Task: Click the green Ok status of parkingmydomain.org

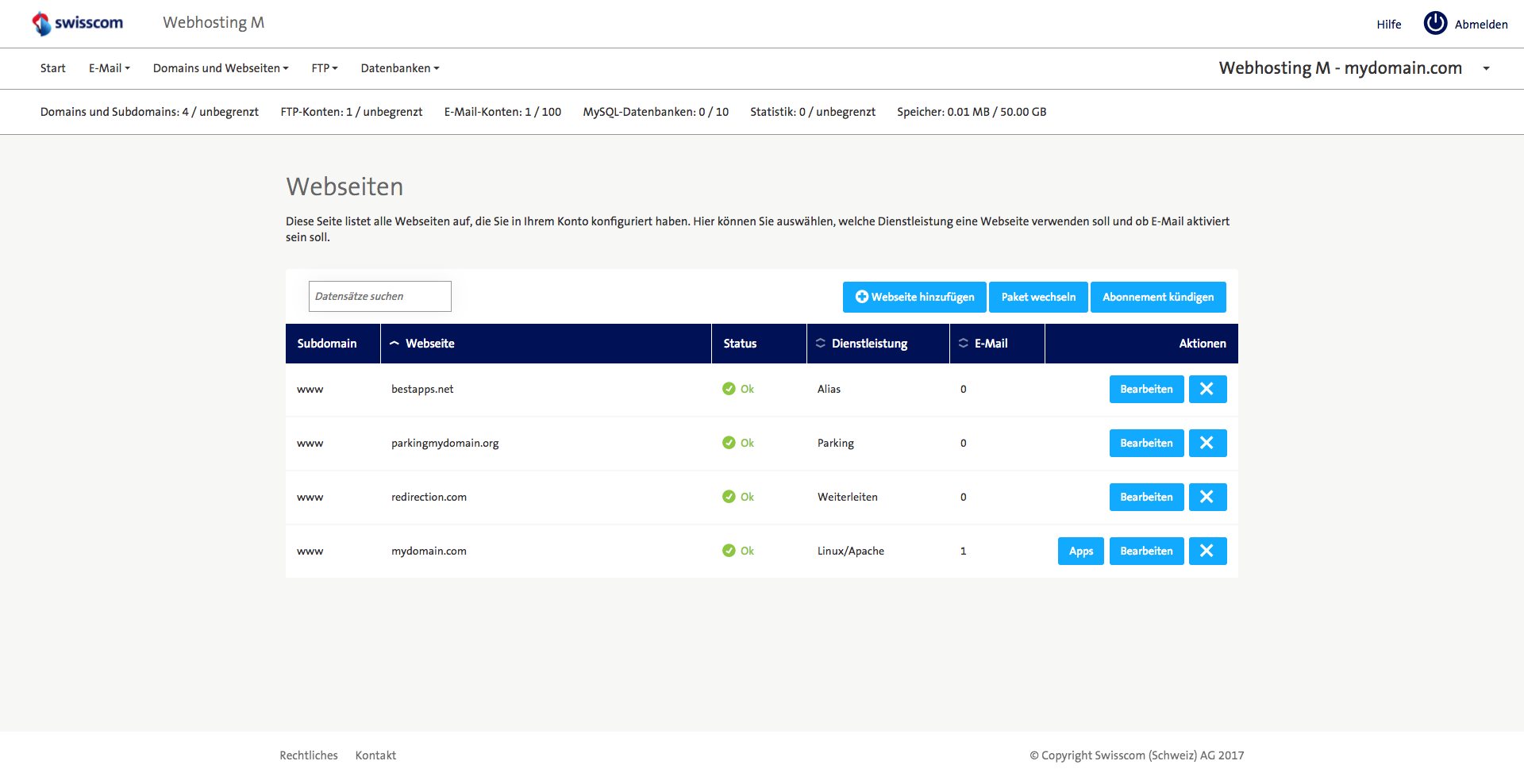Action: (738, 443)
